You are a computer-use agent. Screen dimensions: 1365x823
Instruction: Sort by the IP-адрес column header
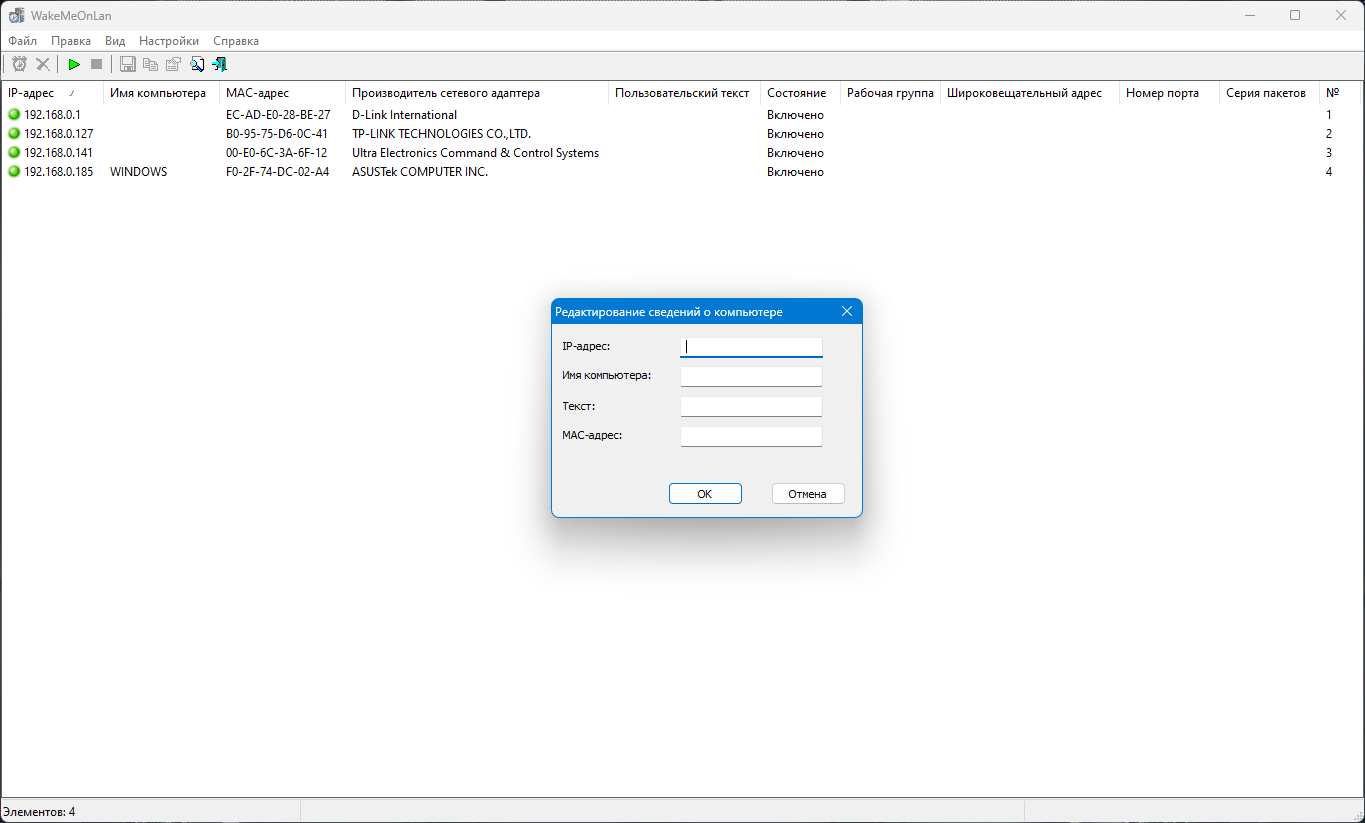click(52, 93)
